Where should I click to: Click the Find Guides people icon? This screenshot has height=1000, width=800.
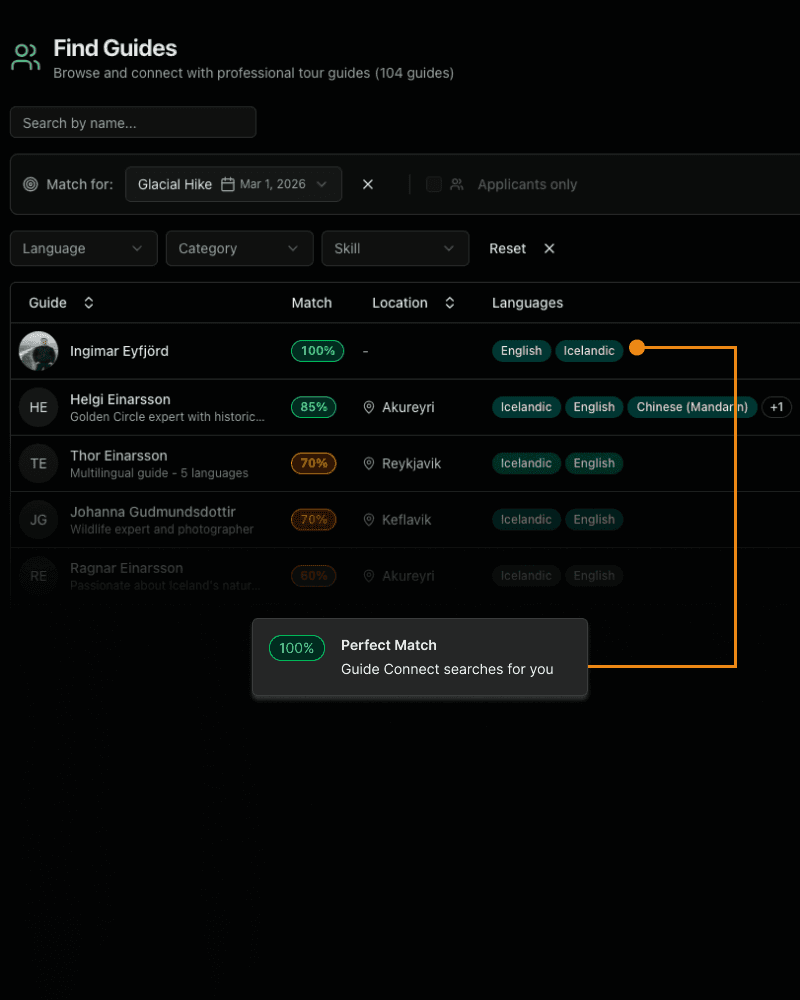pyautogui.click(x=26, y=57)
